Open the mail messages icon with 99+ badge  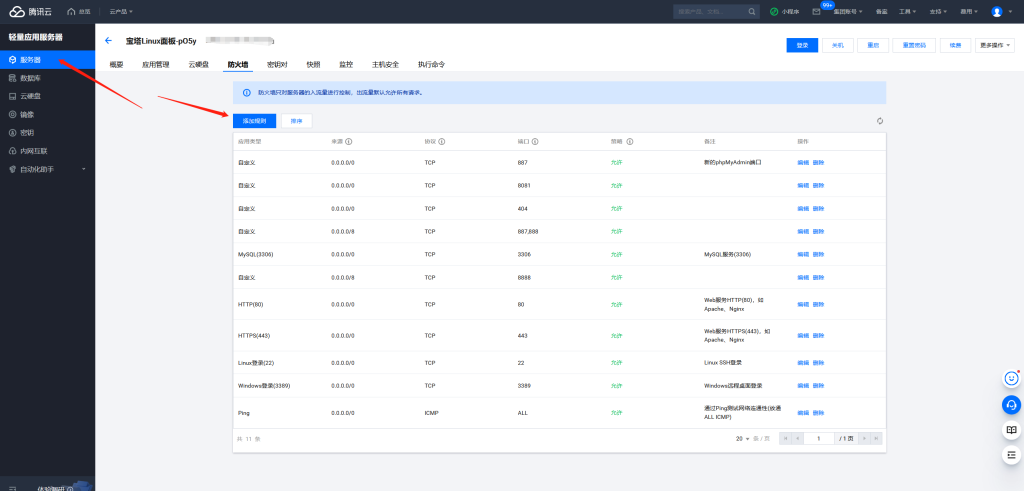coord(816,12)
